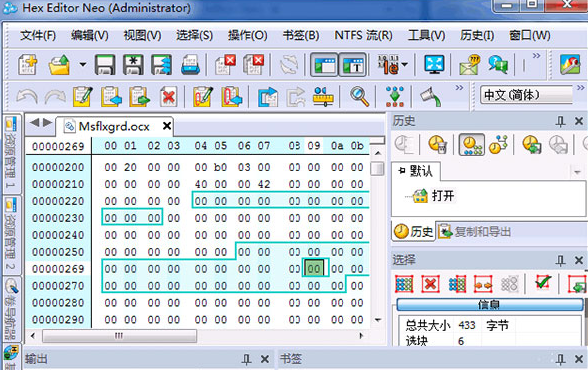This screenshot has width=588, height=370.
Task: Click the Save floppy disk icon
Action: [x=105, y=64]
